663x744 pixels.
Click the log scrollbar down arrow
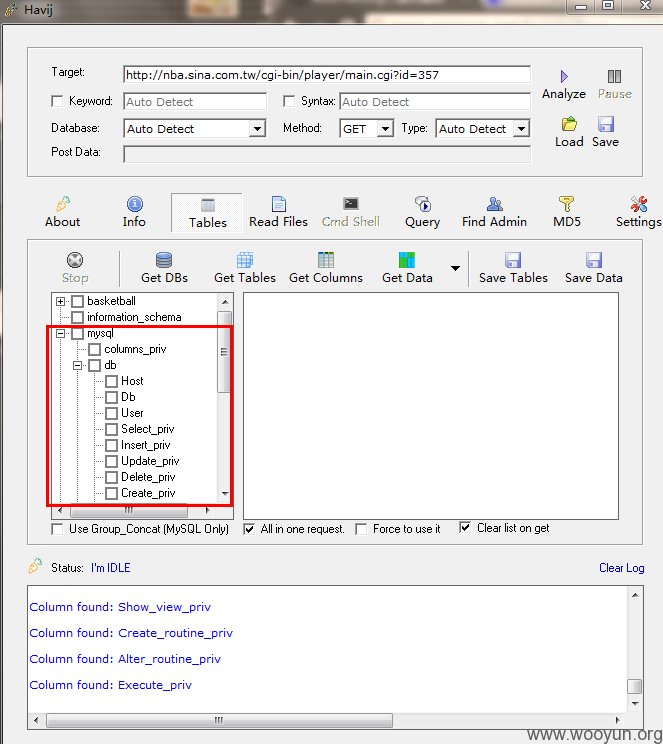coord(635,704)
